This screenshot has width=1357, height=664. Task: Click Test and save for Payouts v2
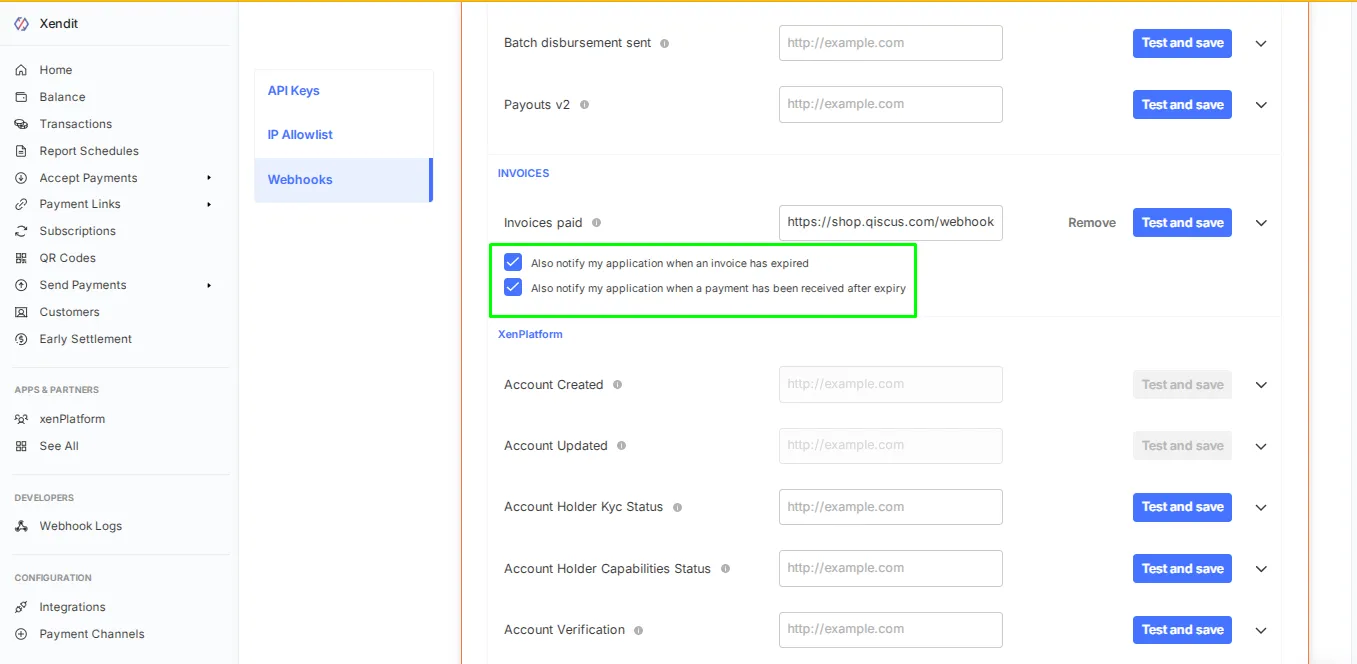pyautogui.click(x=1182, y=105)
